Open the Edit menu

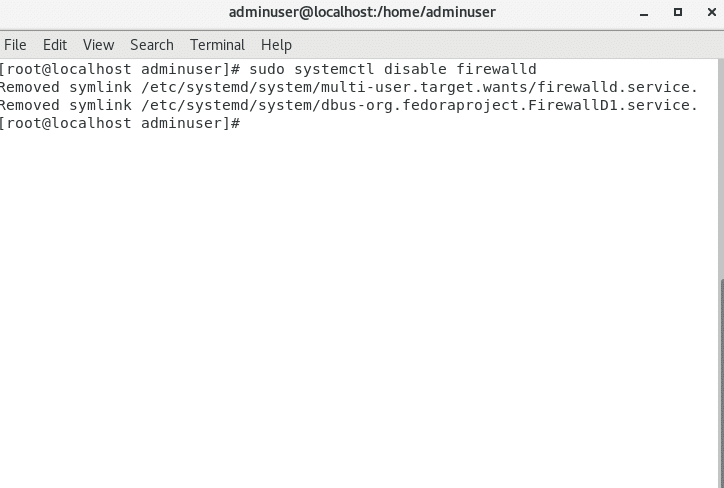point(54,45)
